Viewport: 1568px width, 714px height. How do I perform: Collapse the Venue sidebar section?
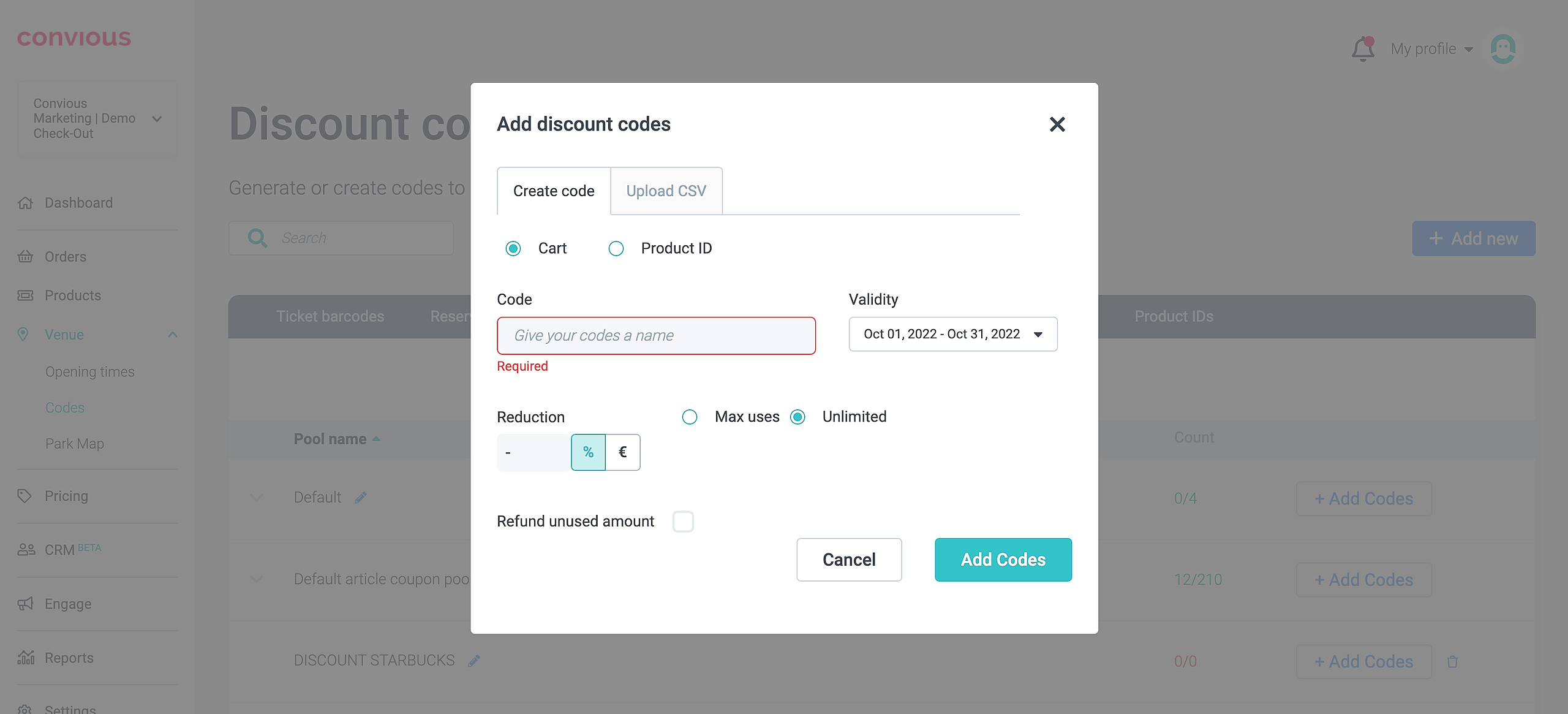pos(172,335)
